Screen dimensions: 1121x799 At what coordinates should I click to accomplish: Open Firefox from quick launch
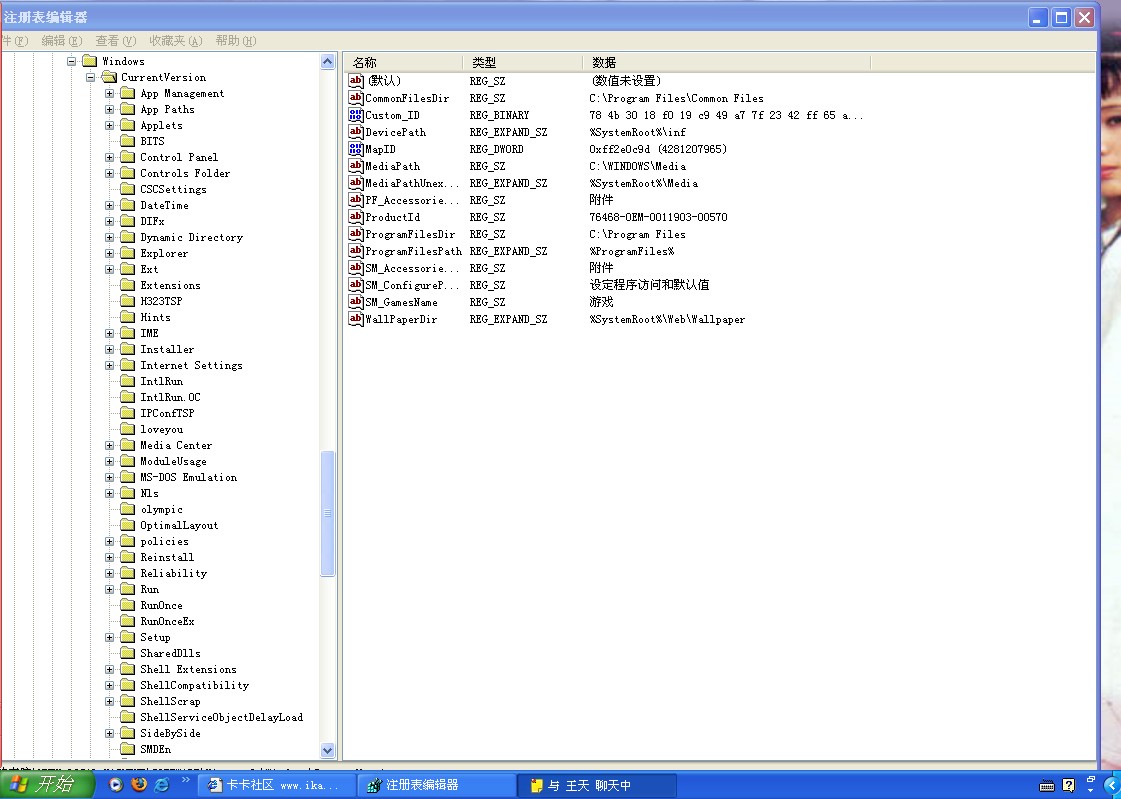click(139, 784)
